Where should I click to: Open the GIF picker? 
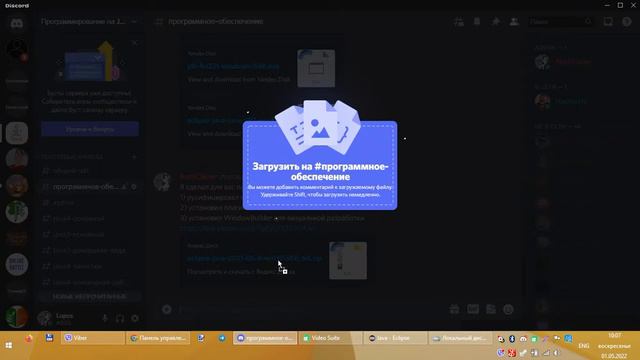coord(473,309)
